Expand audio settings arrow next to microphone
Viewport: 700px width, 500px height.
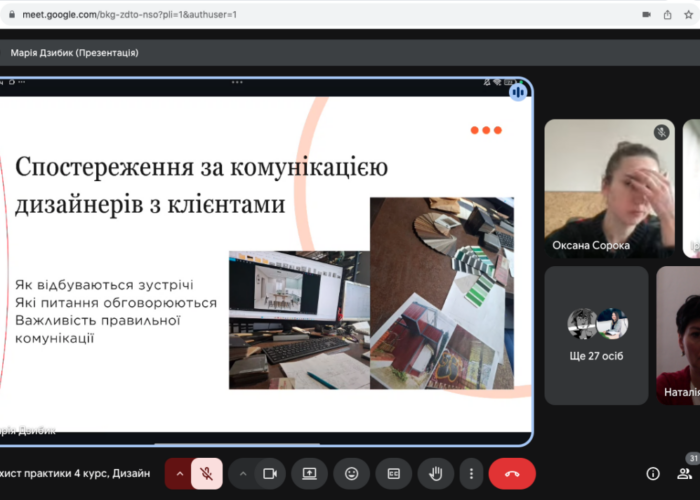(x=180, y=473)
